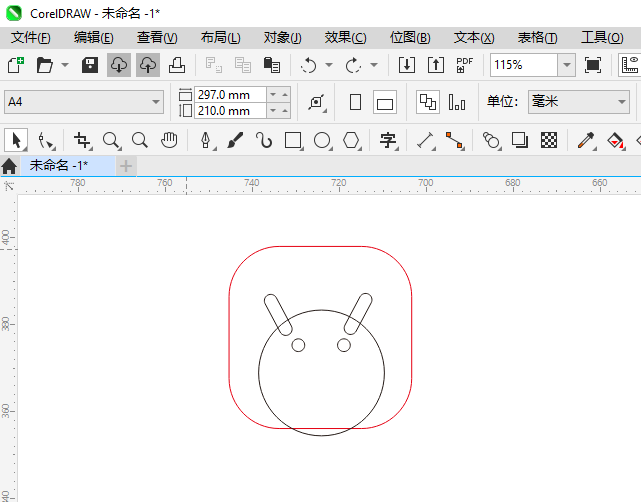Click the Open folder icon

(x=45, y=65)
